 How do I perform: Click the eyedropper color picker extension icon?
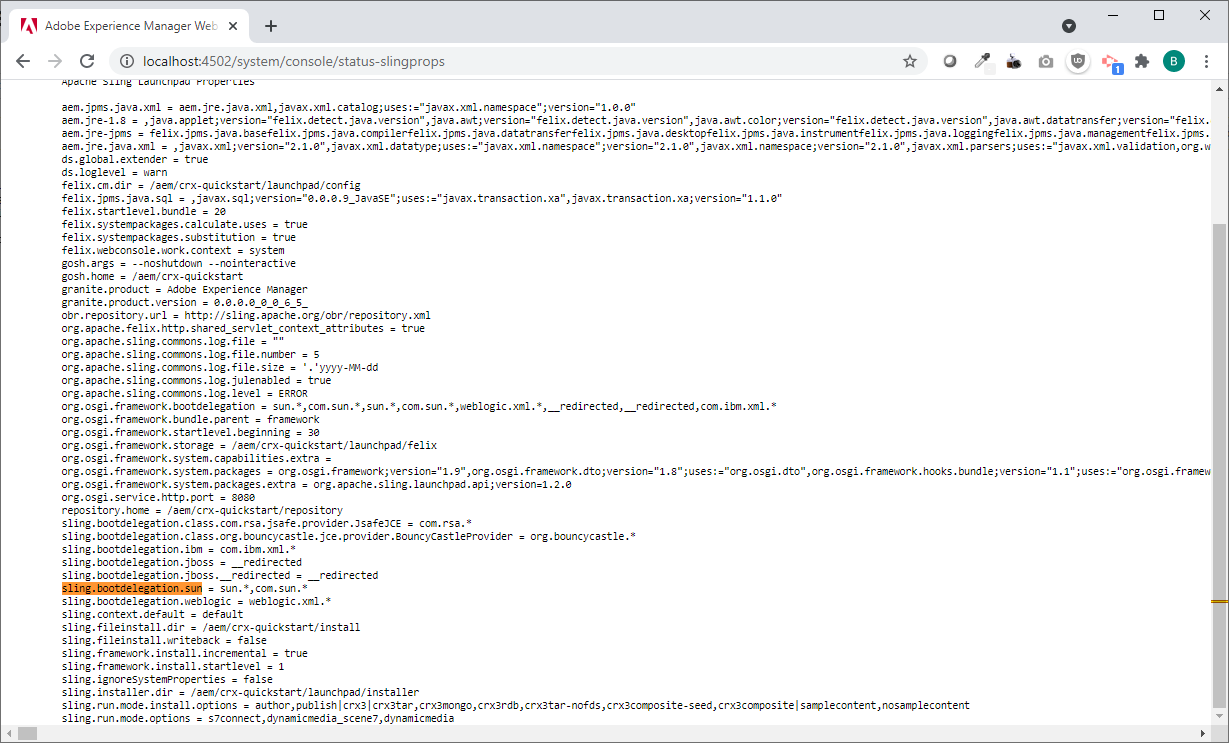(981, 61)
